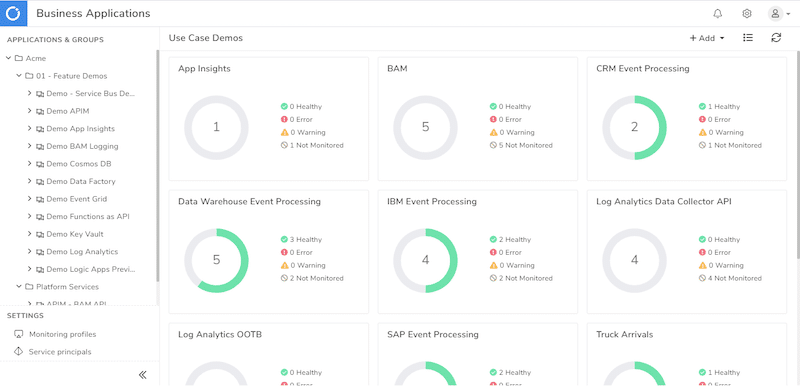Open the Add dropdown

pyautogui.click(x=707, y=38)
